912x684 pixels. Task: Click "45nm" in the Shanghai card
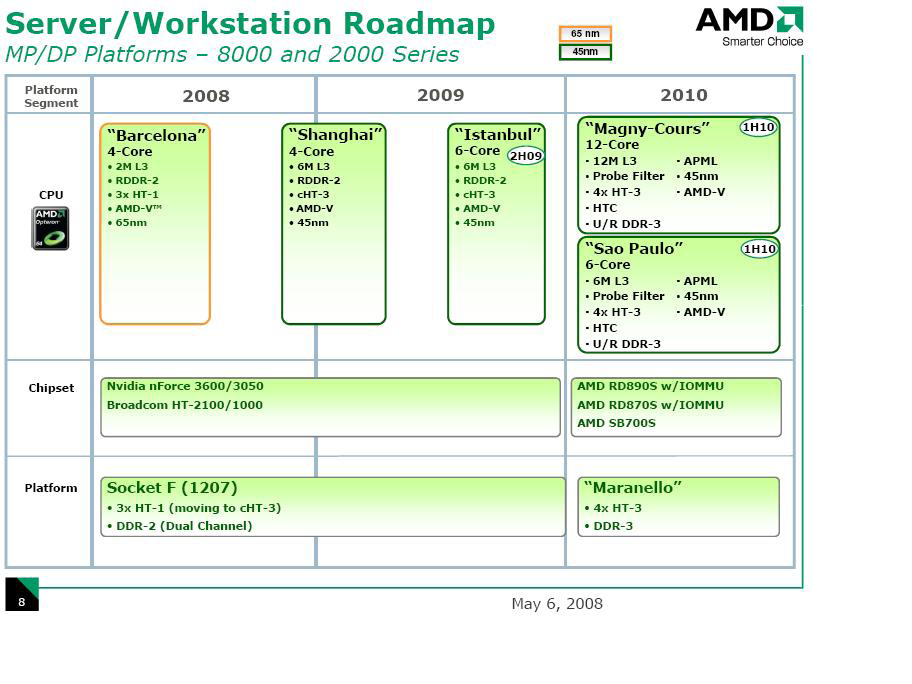313,222
